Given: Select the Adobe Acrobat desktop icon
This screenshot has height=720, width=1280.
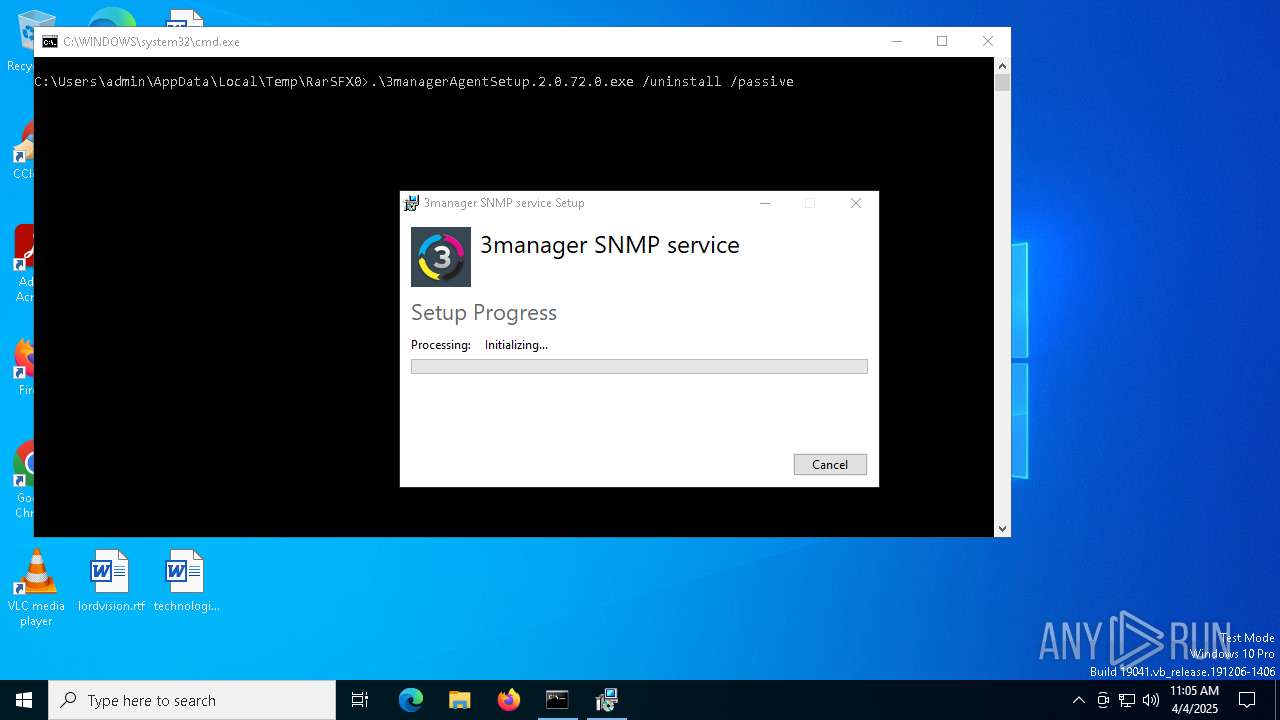Looking at the screenshot, I should click(24, 264).
